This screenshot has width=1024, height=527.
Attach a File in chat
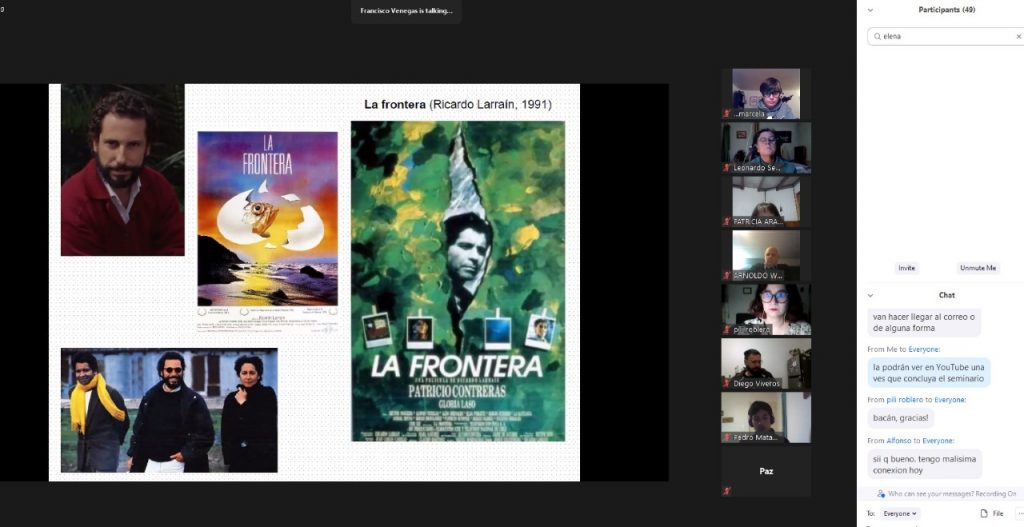[x=992, y=514]
